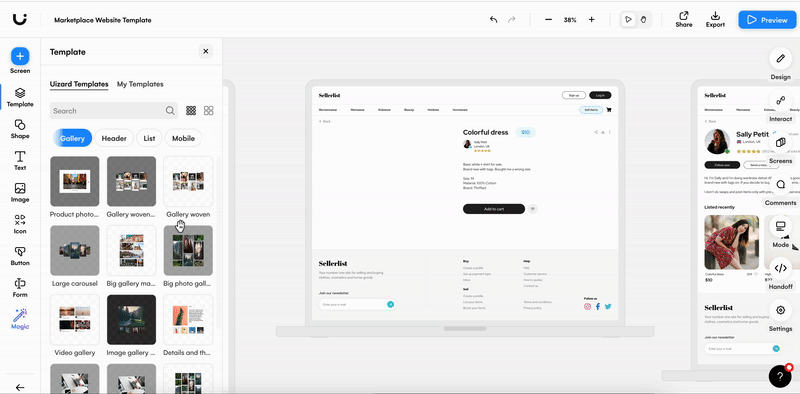Click the Log in button on canvas
The width and height of the screenshot is (800, 394).
pyautogui.click(x=600, y=95)
